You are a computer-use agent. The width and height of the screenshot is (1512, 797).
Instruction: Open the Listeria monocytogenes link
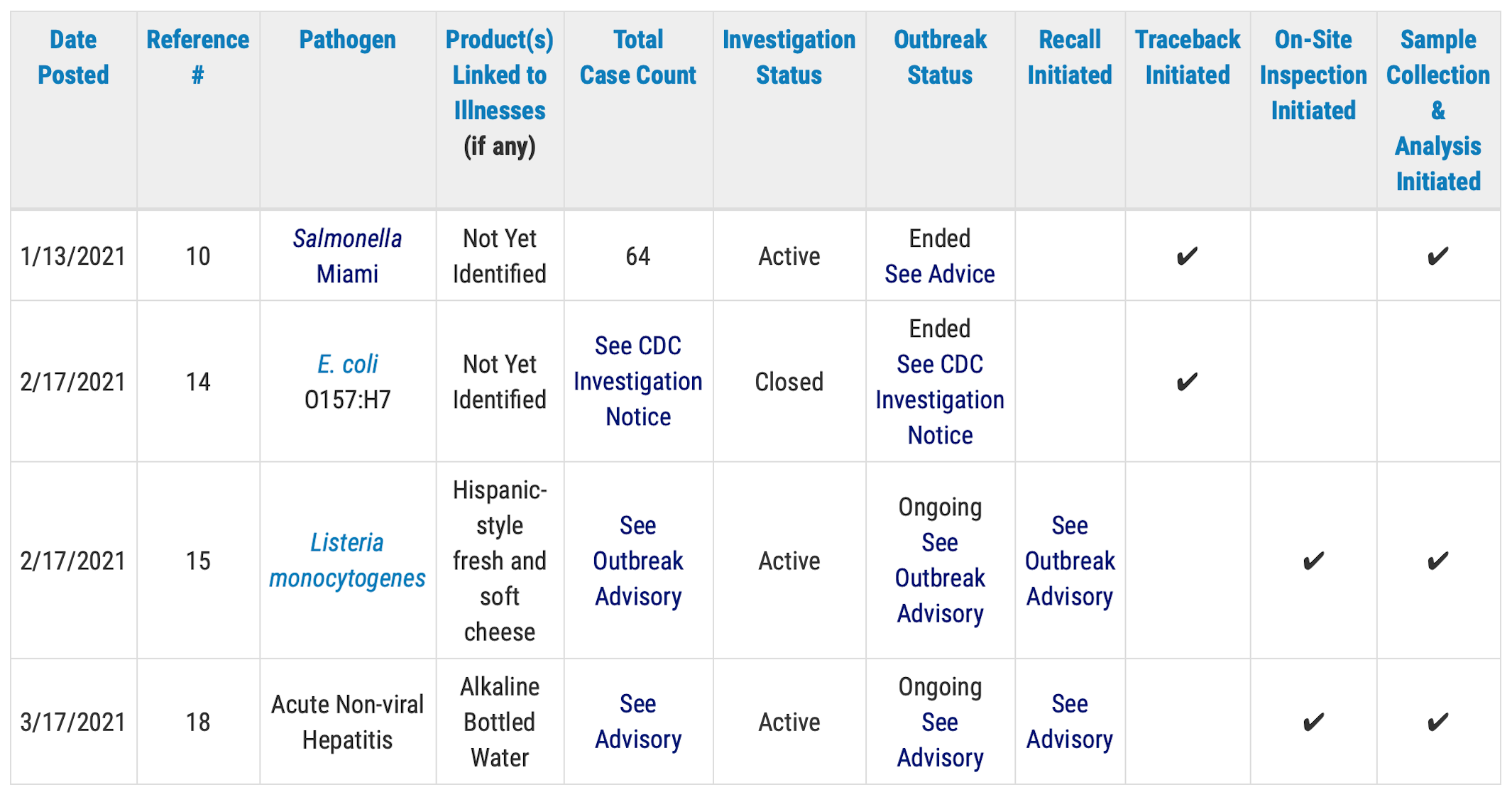[347, 560]
